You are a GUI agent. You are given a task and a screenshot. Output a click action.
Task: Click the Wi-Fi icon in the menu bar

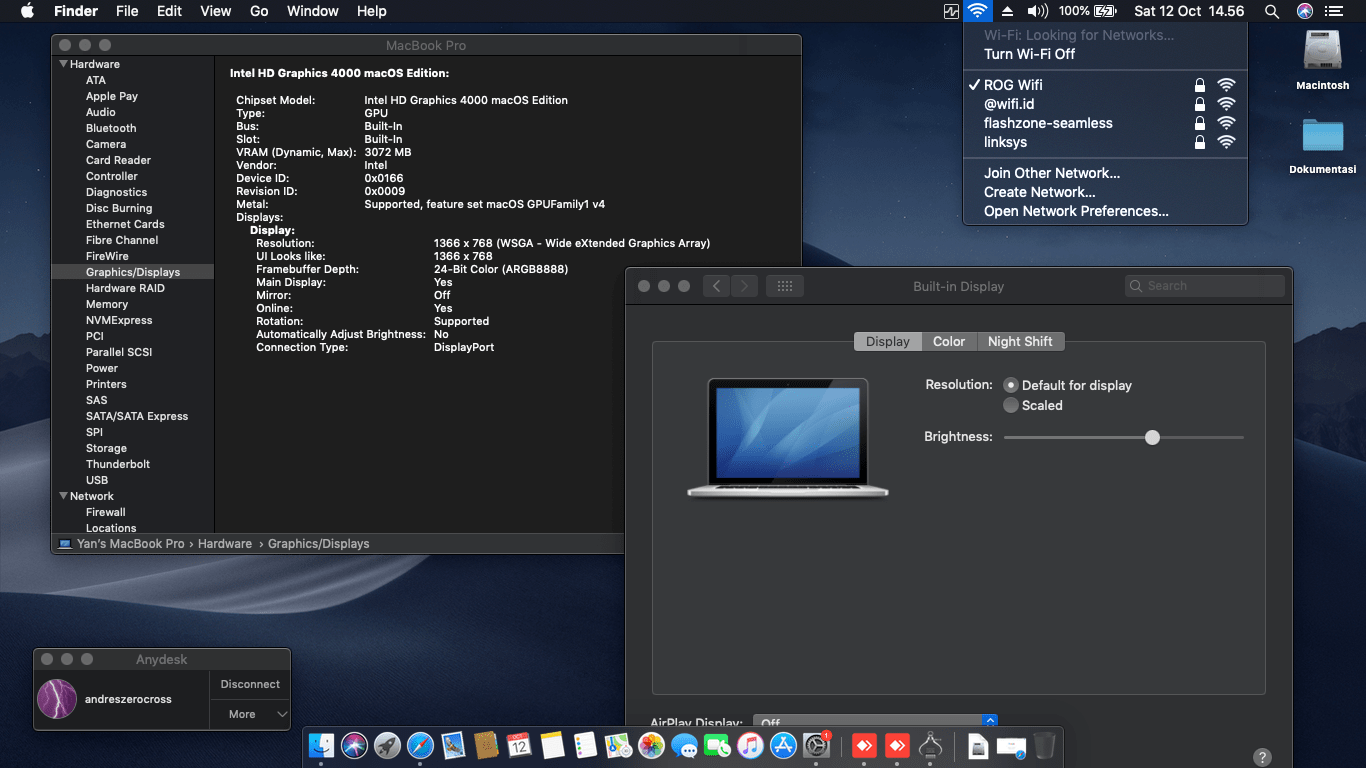(978, 11)
